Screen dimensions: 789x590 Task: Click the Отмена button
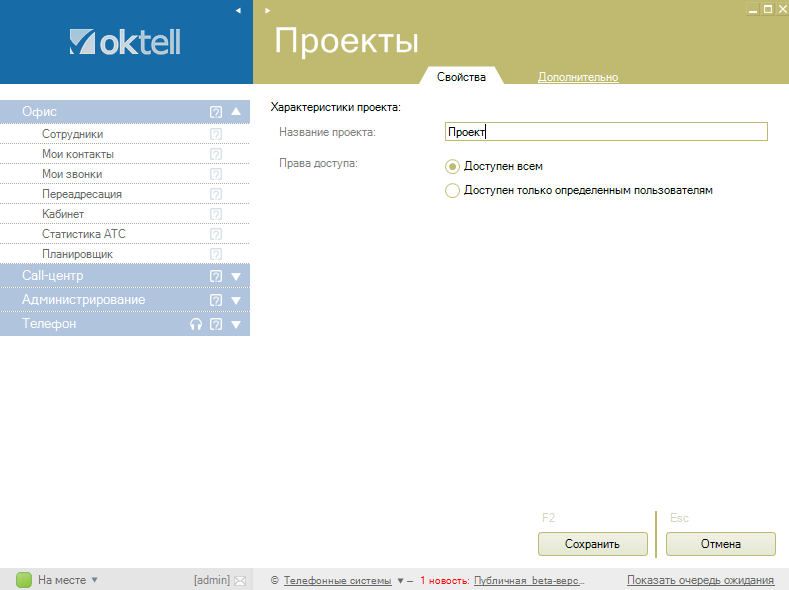coord(720,544)
